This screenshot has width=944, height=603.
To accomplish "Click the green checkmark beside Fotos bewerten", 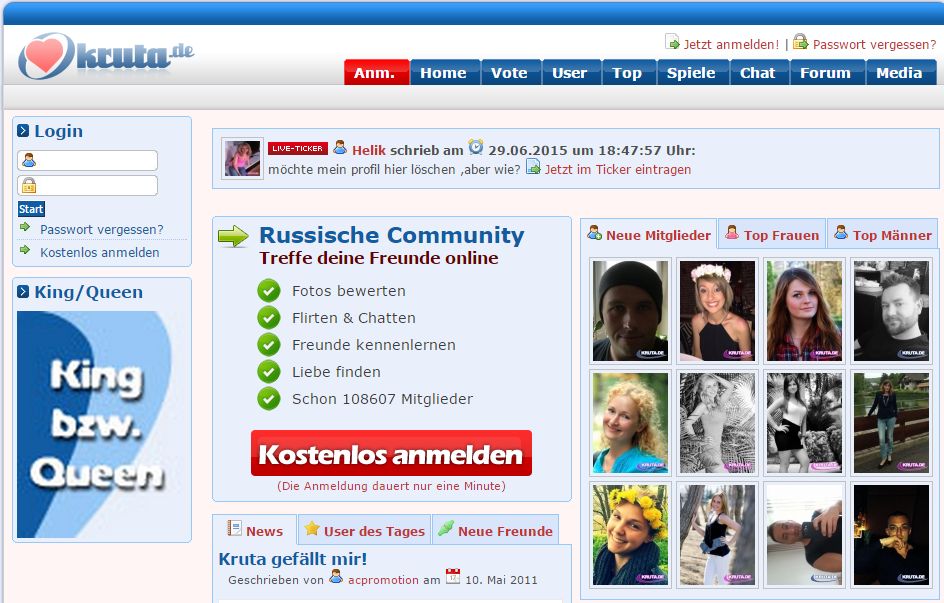I will tap(269, 291).
